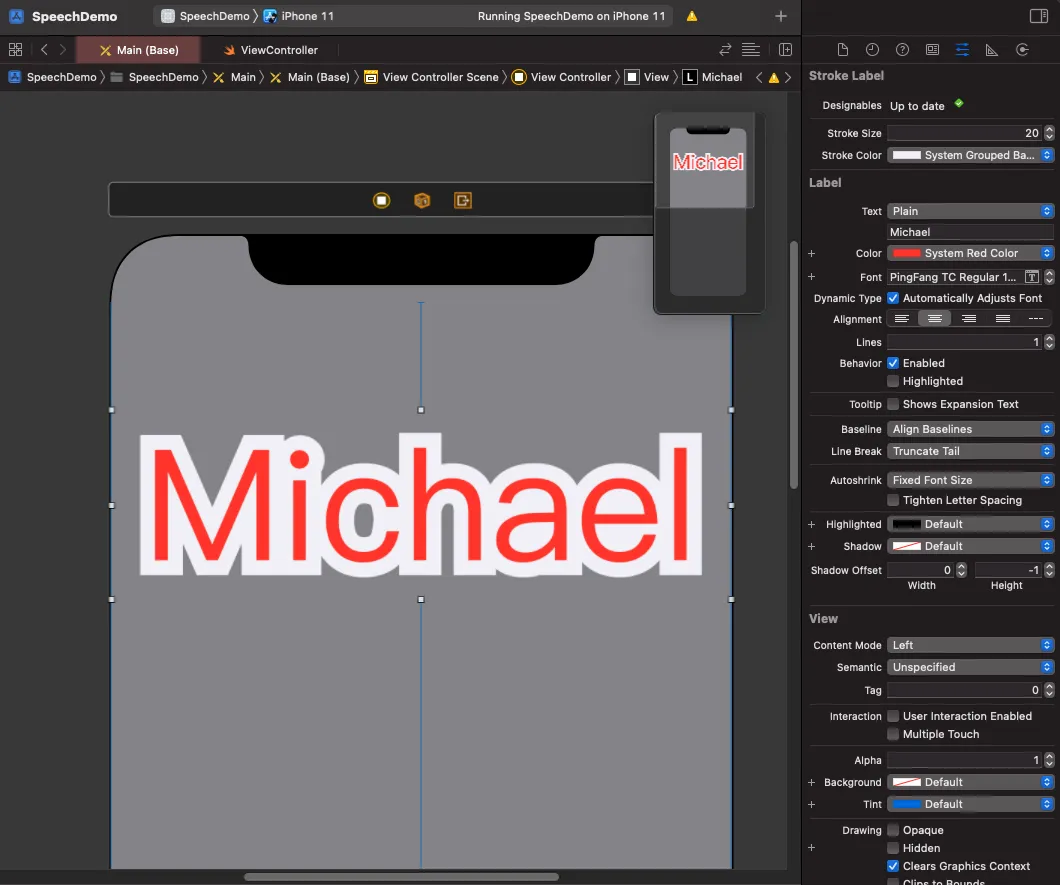Hide the inspector panel using top-right toggle
Screen dimensions: 1060x885
click(x=1038, y=16)
